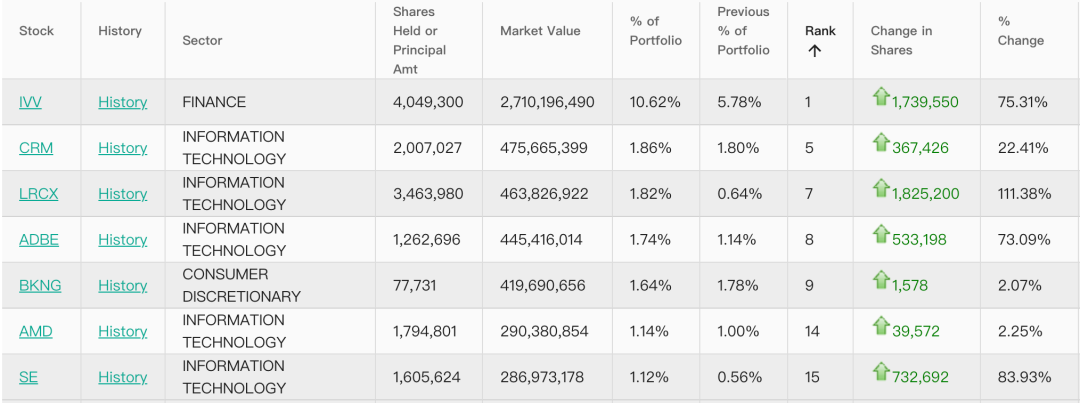The width and height of the screenshot is (1080, 403).
Task: Click the green arrow in LRCX row
Action: pyautogui.click(x=880, y=189)
